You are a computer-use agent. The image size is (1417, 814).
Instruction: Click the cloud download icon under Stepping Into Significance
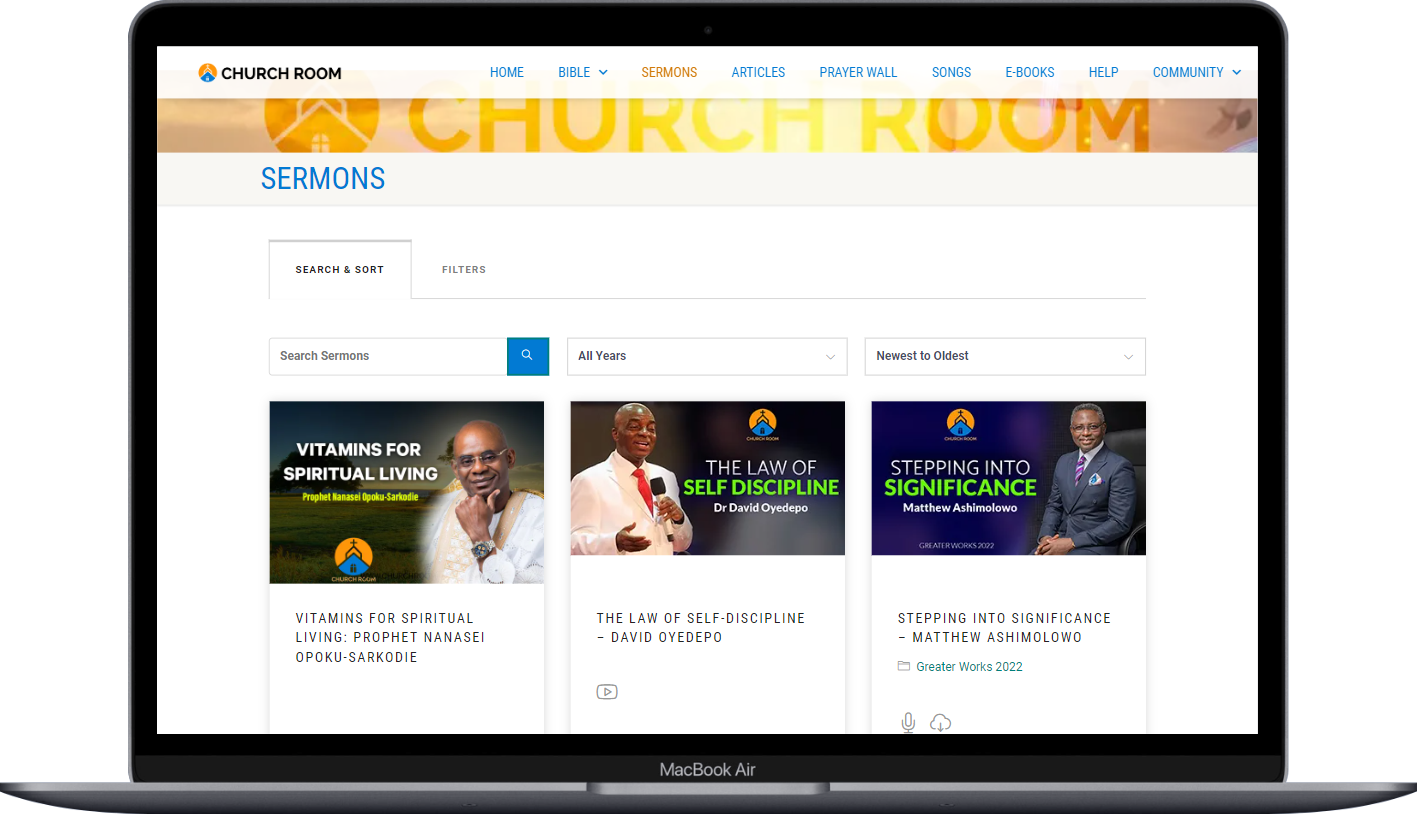(x=940, y=722)
